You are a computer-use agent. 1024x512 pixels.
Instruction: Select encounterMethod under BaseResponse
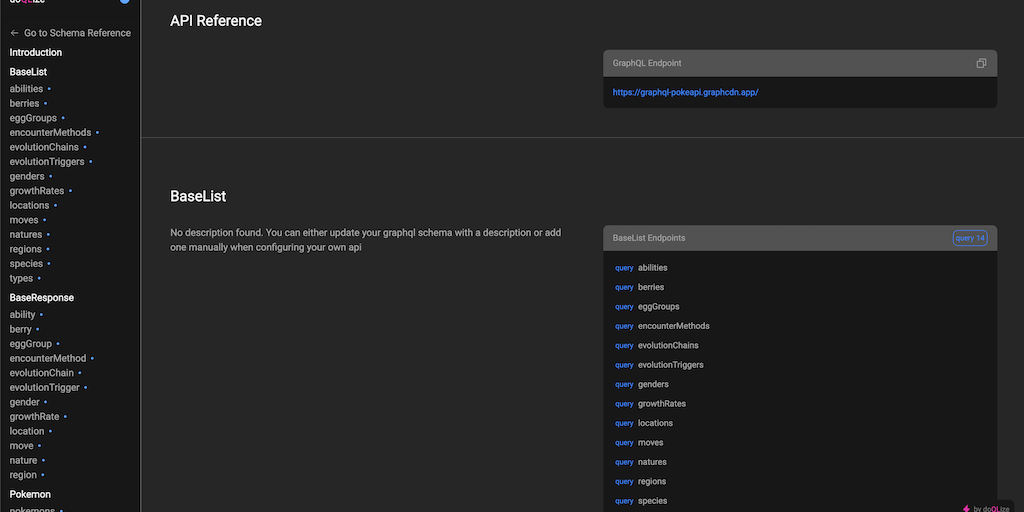coord(48,358)
